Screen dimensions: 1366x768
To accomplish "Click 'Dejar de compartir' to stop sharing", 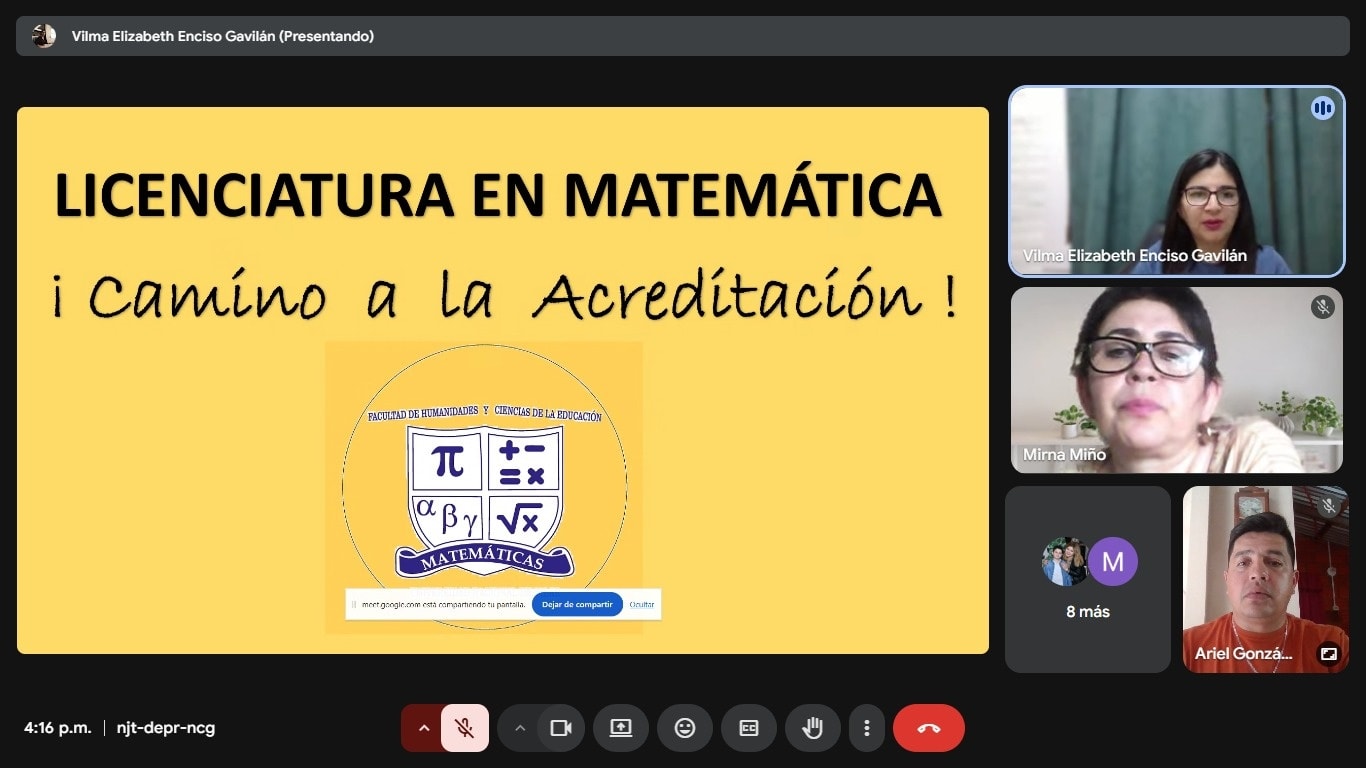I will (577, 604).
